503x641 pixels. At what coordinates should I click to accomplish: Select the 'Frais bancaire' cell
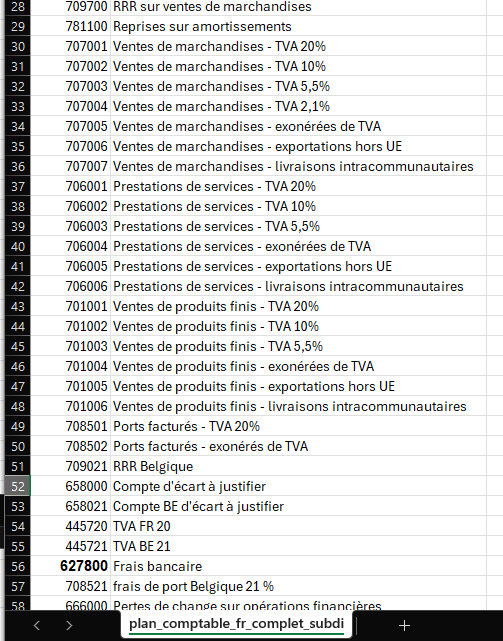(x=298, y=567)
